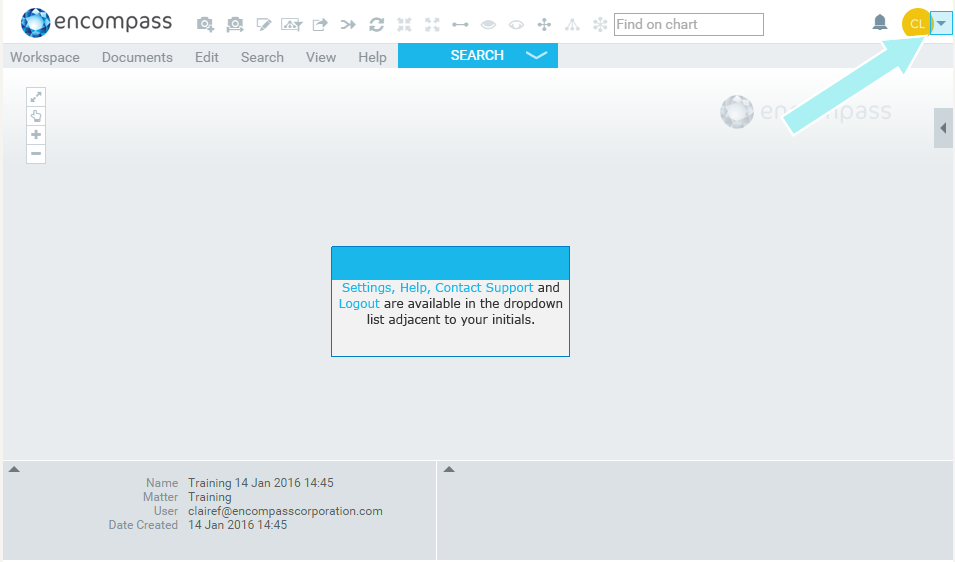Image resolution: width=955 pixels, height=562 pixels.
Task: Click the outlined eye show icon
Action: tap(516, 24)
